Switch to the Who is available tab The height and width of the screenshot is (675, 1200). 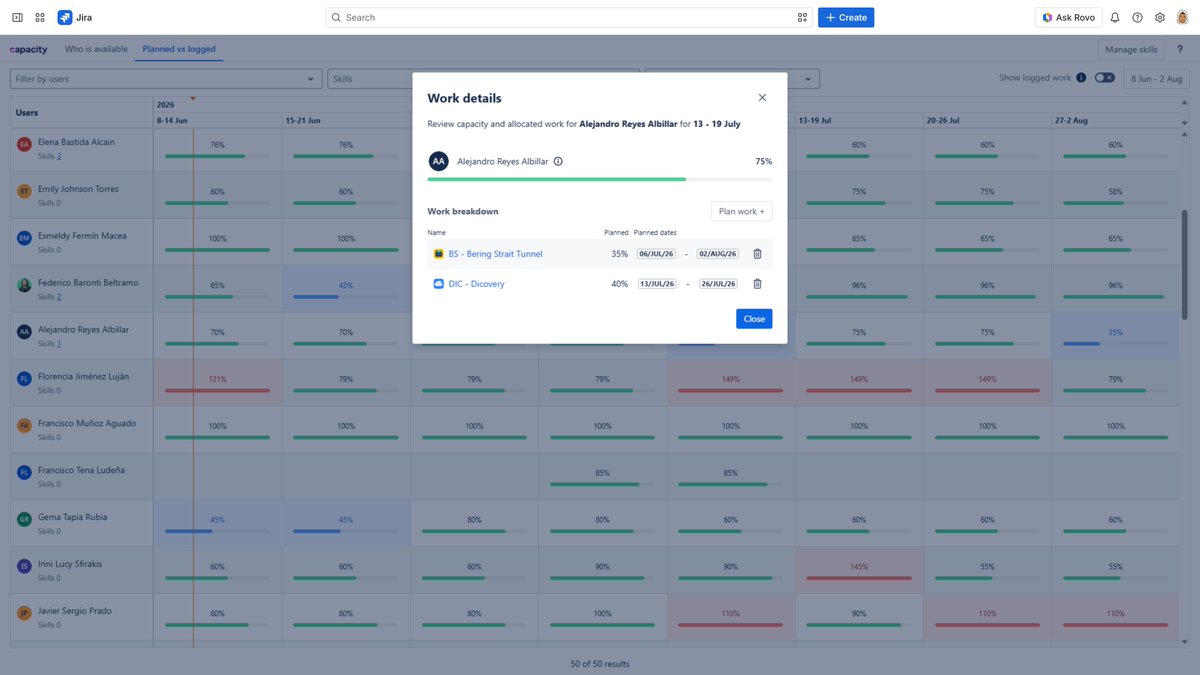[x=96, y=49]
